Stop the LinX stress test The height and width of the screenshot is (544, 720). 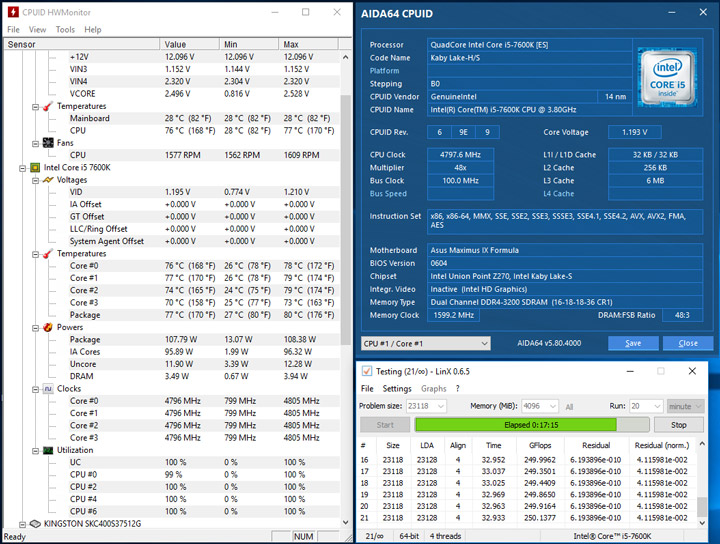click(x=679, y=425)
